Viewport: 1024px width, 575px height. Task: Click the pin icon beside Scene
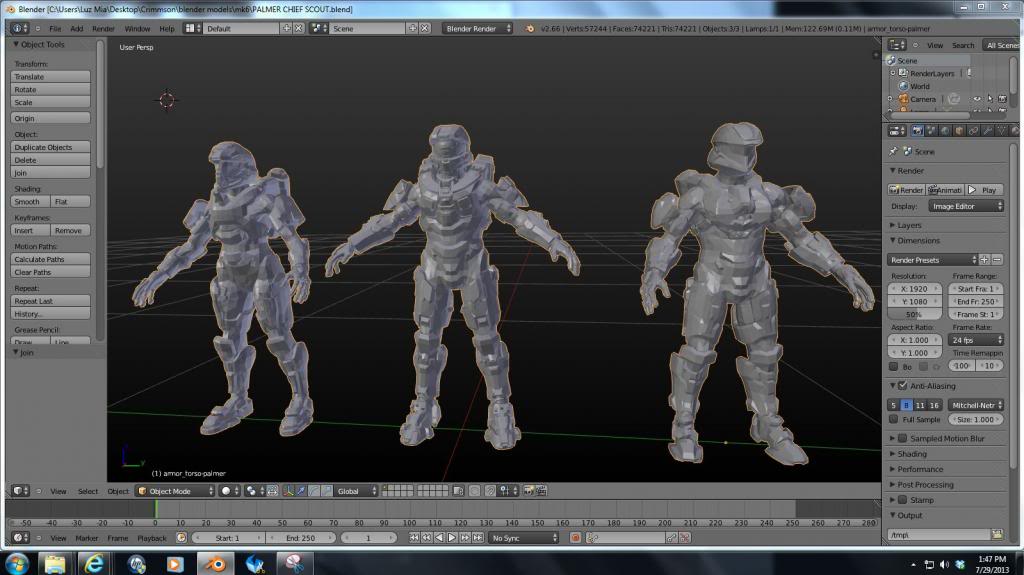pyautogui.click(x=893, y=152)
